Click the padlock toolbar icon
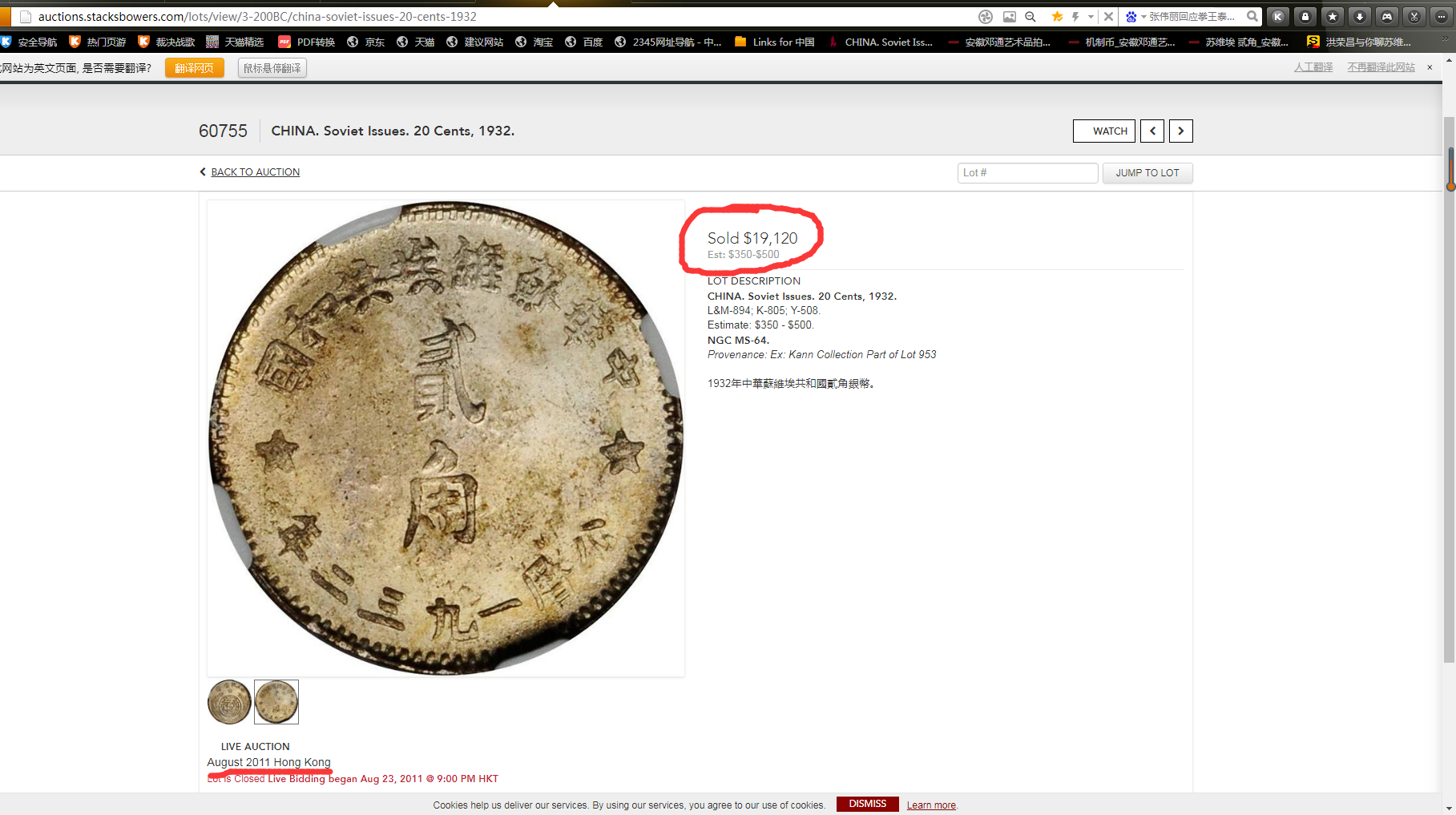Image resolution: width=1456 pixels, height=815 pixels. (1305, 16)
